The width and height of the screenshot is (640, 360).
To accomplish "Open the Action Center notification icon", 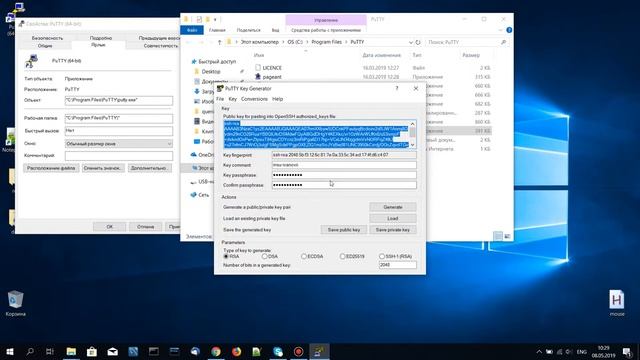I will click(x=627, y=351).
